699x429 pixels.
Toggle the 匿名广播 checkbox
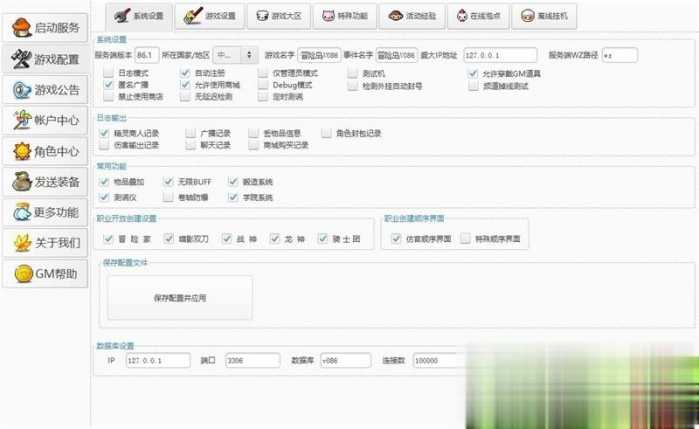(x=108, y=85)
